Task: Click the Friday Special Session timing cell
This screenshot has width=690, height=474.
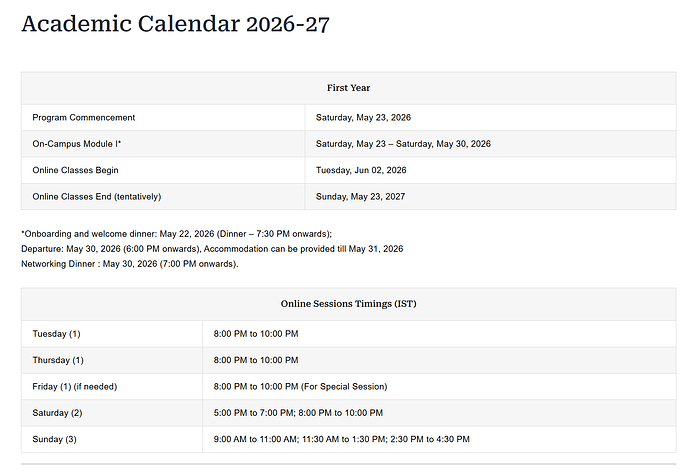Action: (300, 386)
